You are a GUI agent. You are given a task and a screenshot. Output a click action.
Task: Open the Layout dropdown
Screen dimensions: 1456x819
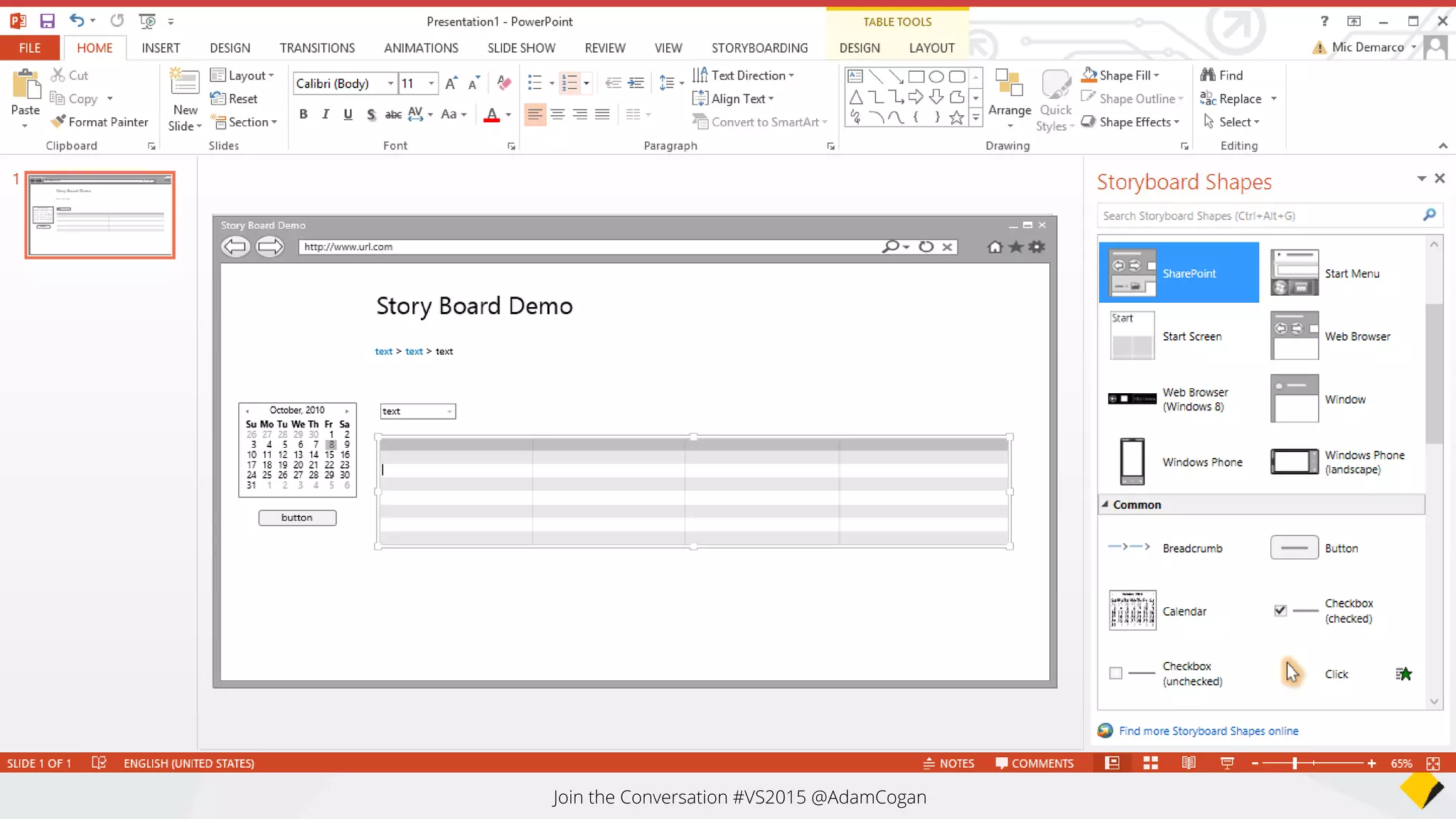coord(242,75)
